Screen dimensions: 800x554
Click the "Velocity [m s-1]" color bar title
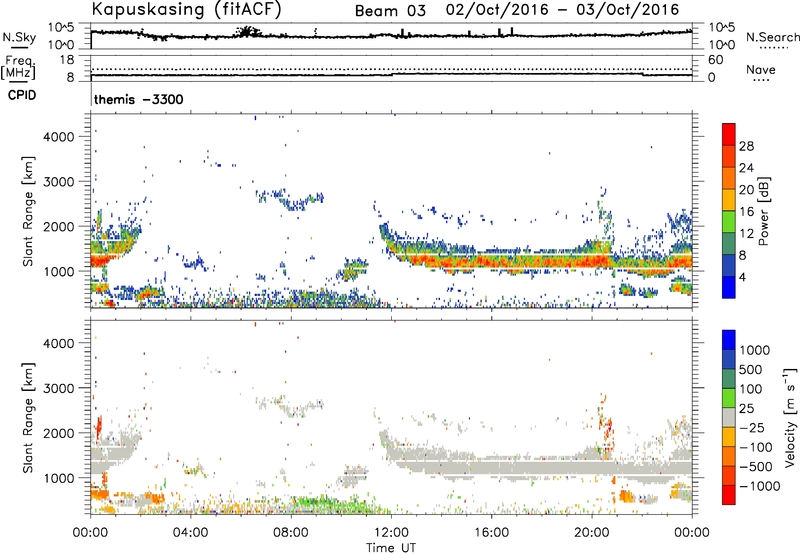point(790,417)
